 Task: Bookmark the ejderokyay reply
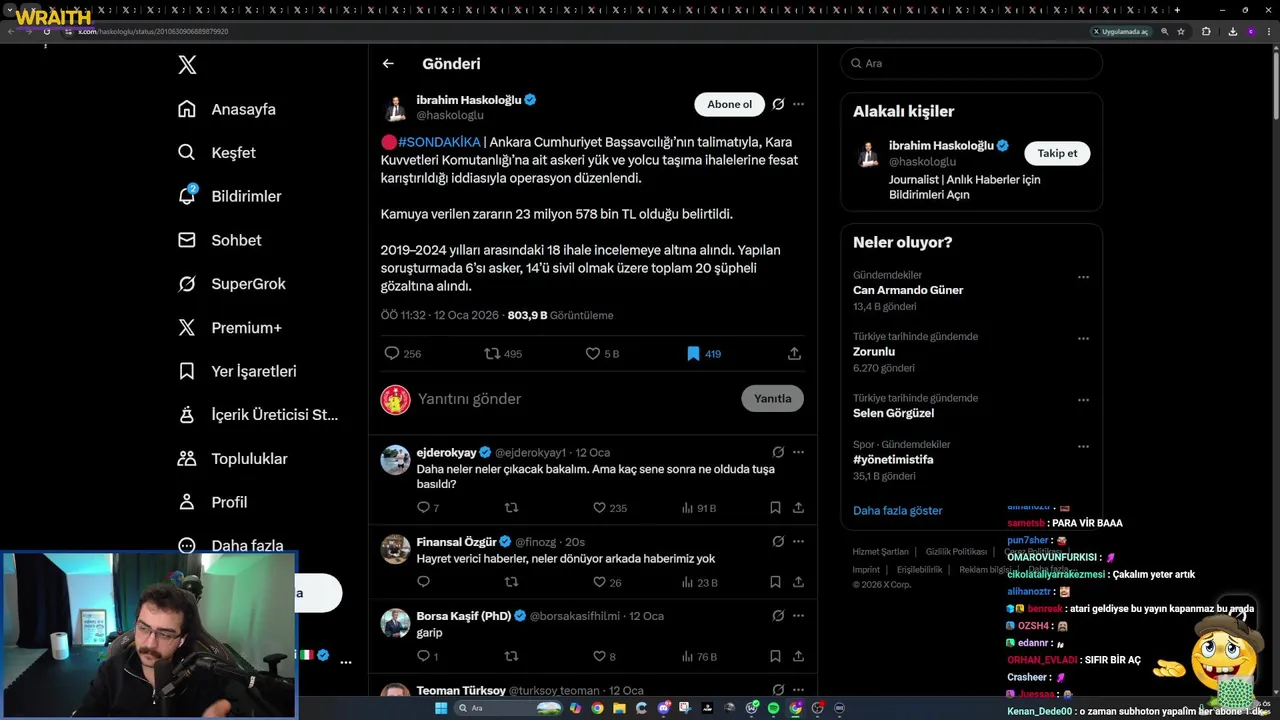click(x=775, y=508)
